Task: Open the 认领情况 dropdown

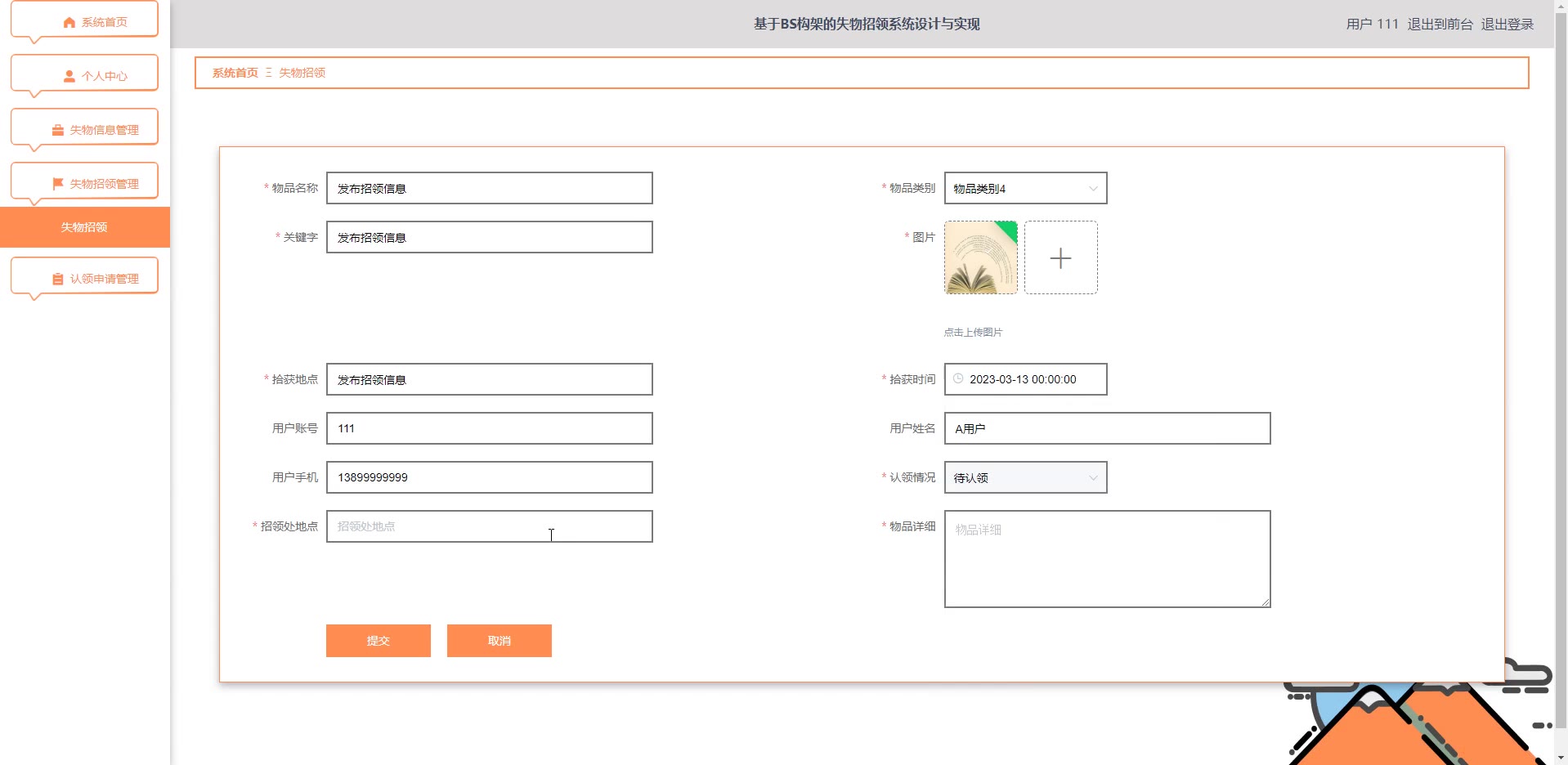Action: tap(1026, 477)
